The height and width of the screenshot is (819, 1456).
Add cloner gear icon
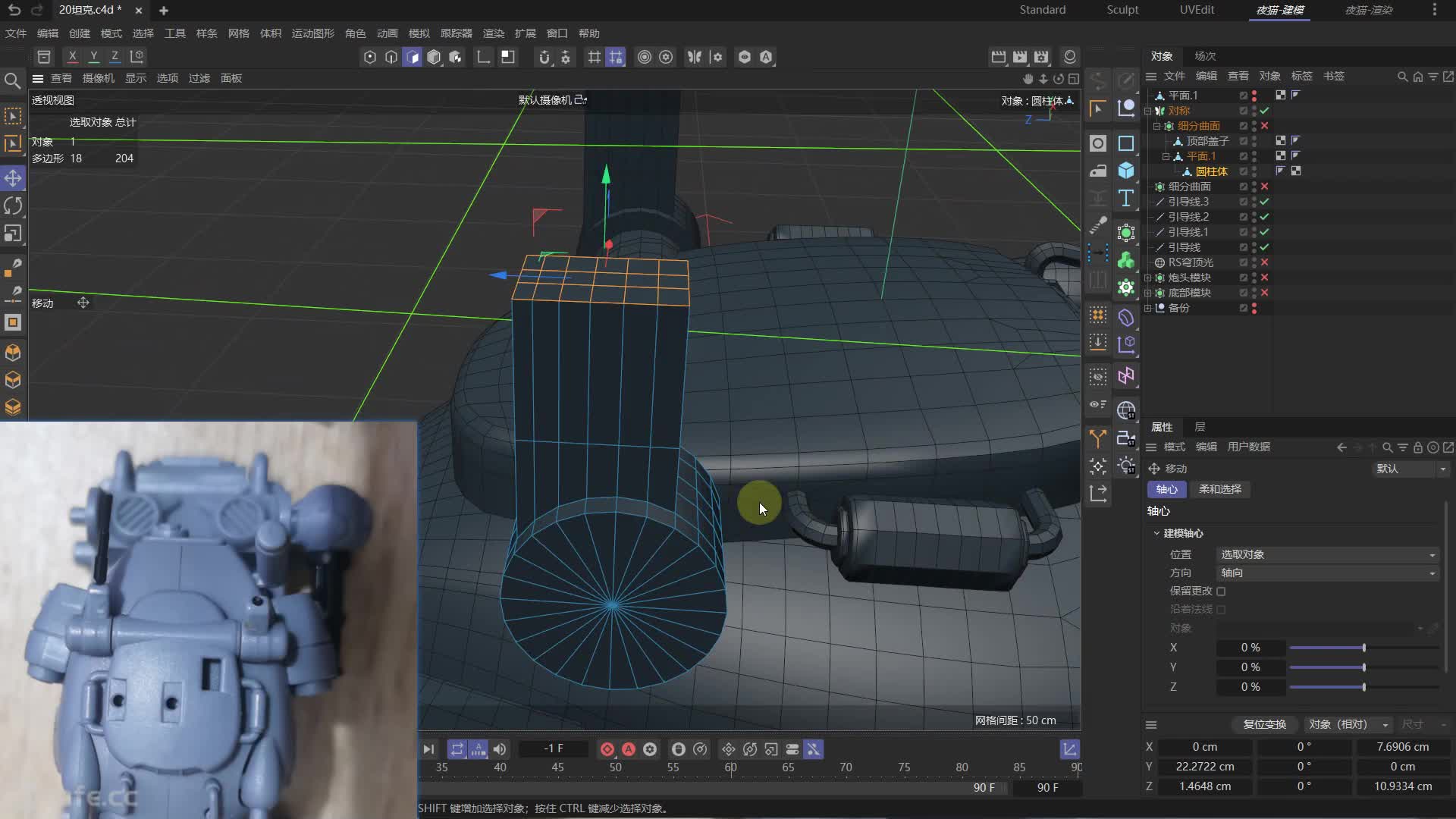[x=1126, y=287]
